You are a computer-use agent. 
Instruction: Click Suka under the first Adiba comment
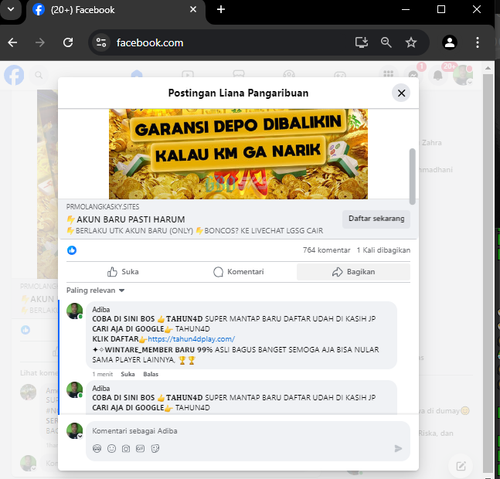128,374
